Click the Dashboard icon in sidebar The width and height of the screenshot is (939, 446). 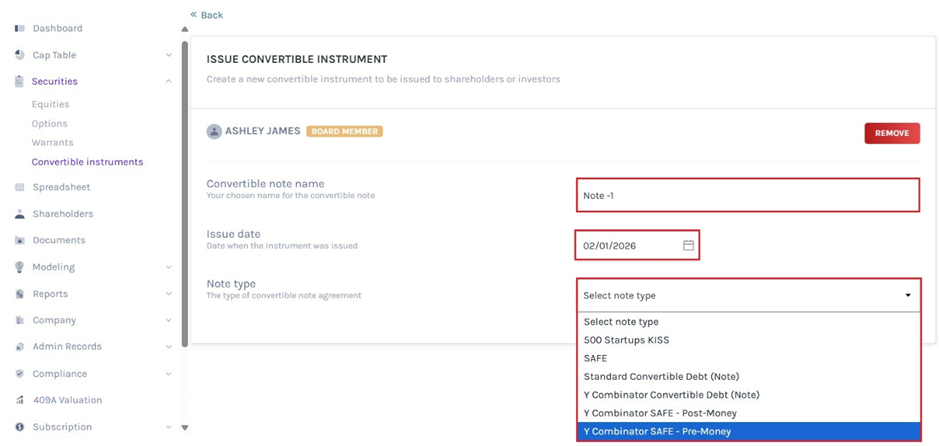point(20,28)
